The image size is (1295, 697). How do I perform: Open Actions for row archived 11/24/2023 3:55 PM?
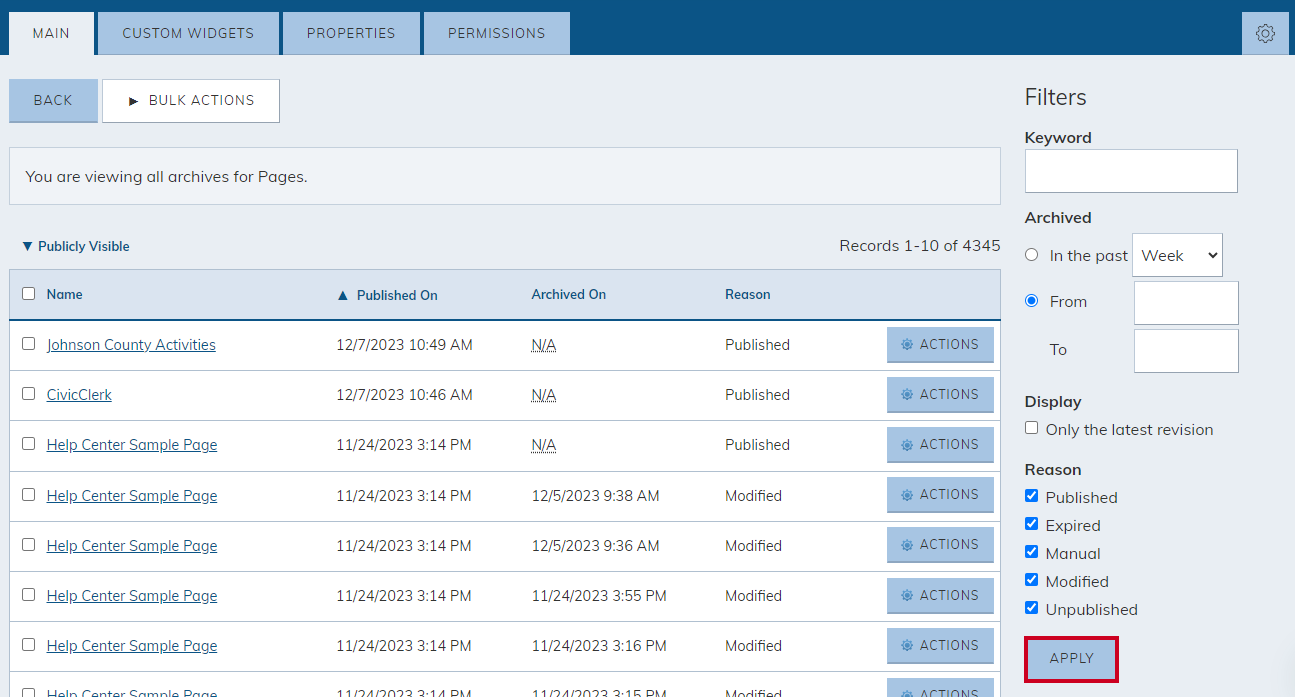[940, 595]
